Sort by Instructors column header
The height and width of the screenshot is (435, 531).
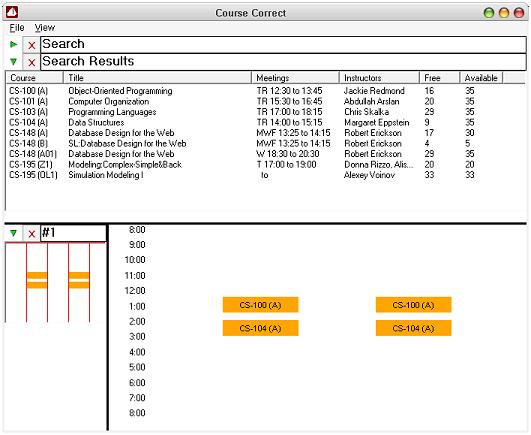click(379, 78)
